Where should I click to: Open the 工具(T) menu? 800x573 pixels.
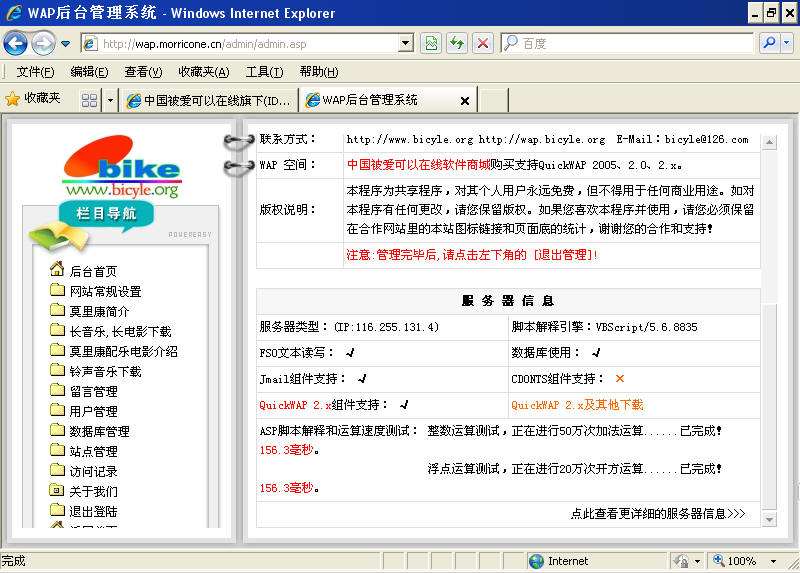pos(264,72)
